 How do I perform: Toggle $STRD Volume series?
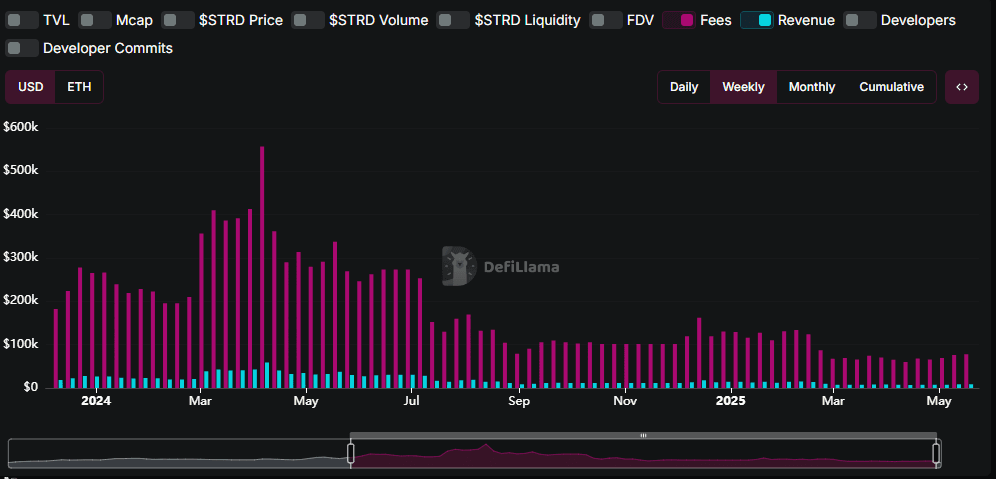pos(308,20)
